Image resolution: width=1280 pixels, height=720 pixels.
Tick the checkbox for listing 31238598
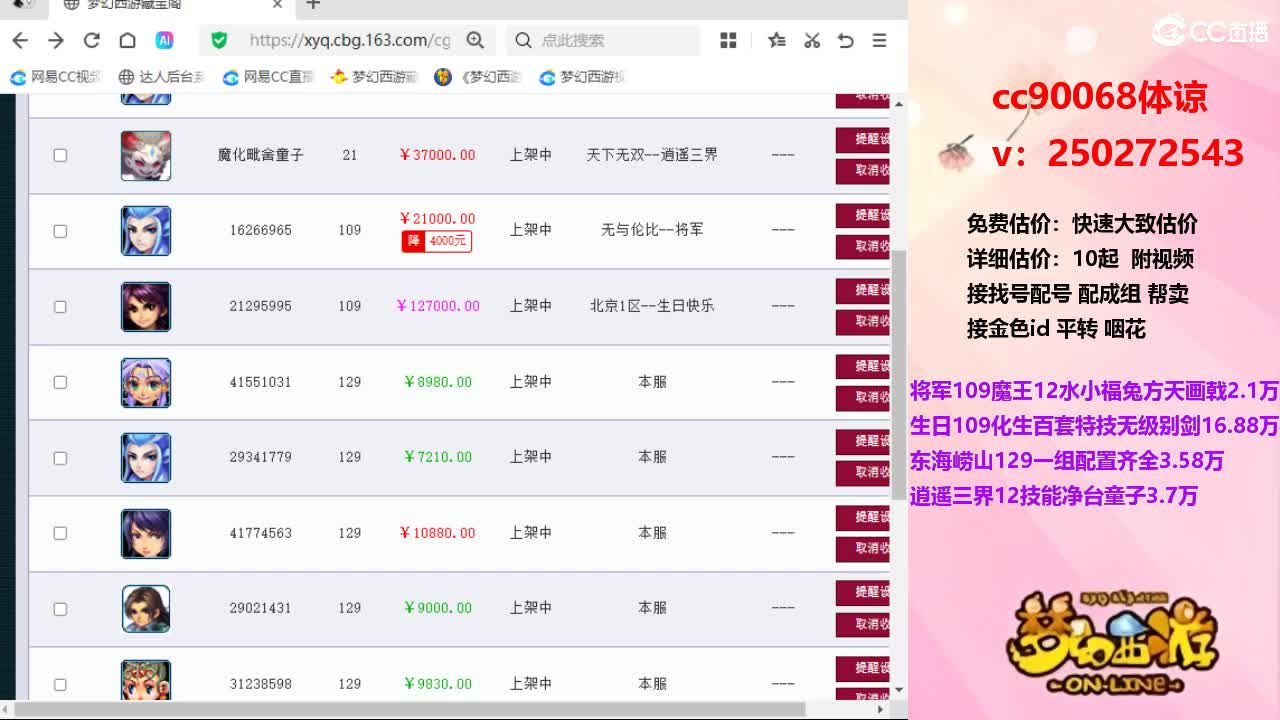tap(60, 684)
